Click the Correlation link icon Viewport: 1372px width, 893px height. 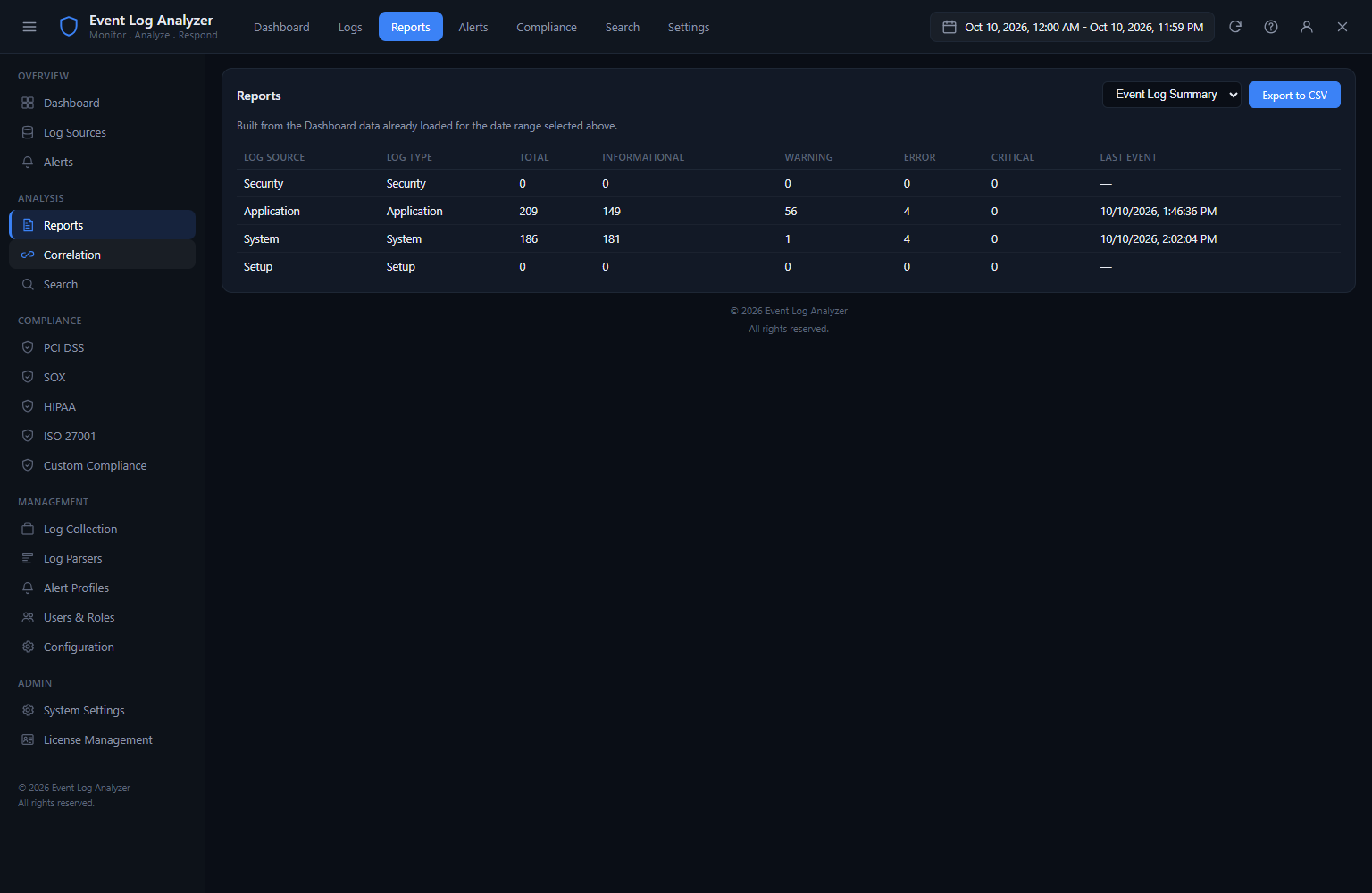point(28,255)
